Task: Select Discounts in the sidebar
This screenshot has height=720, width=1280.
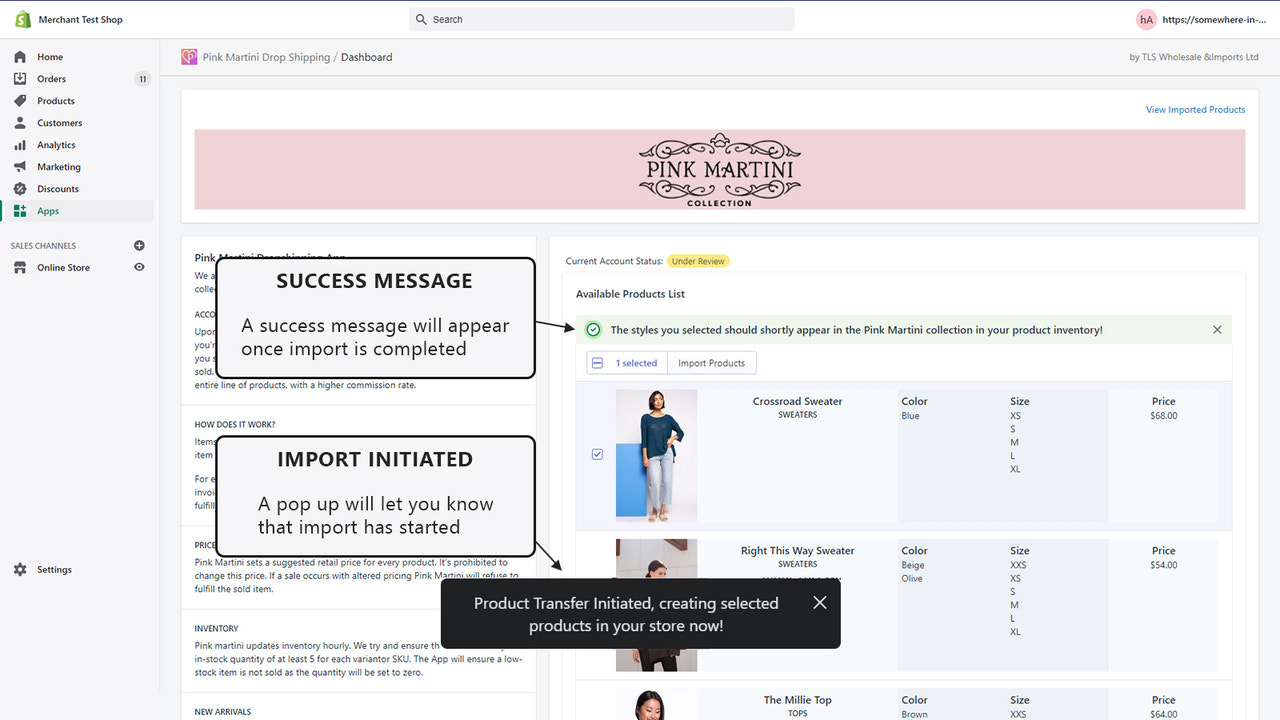Action: [55, 188]
